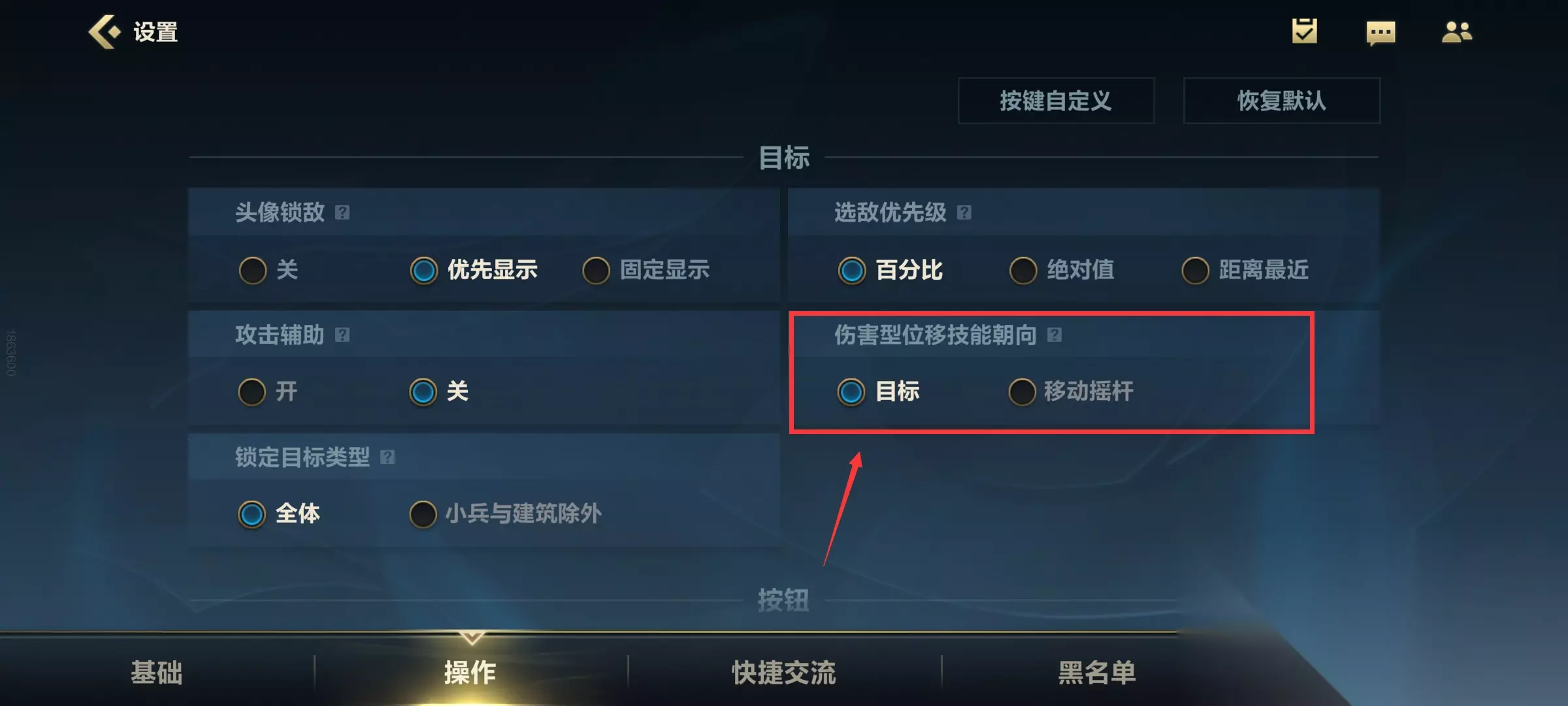Open the task checklist icon
The height and width of the screenshot is (706, 1568).
pyautogui.click(x=1304, y=31)
